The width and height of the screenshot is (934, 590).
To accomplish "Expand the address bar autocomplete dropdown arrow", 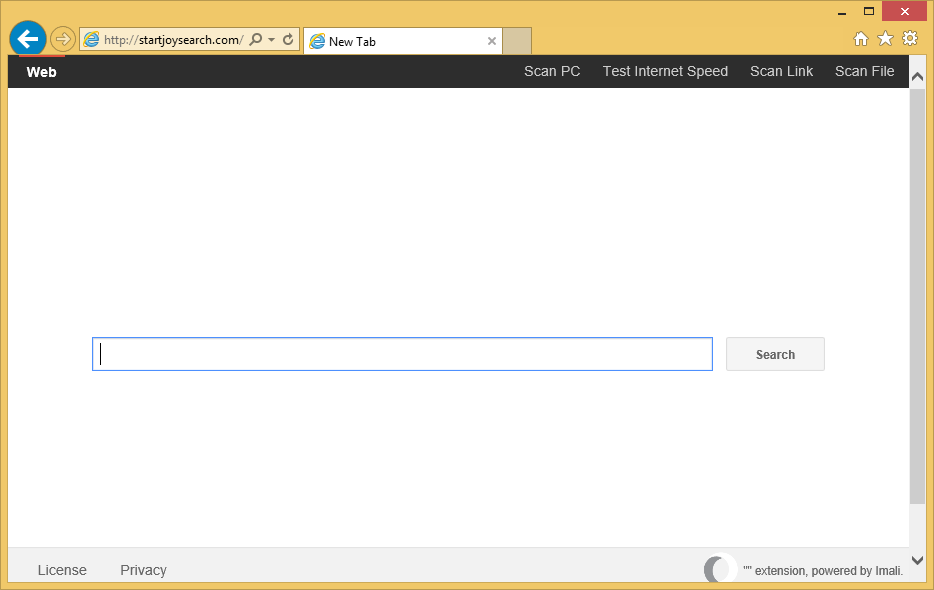I will pyautogui.click(x=271, y=40).
